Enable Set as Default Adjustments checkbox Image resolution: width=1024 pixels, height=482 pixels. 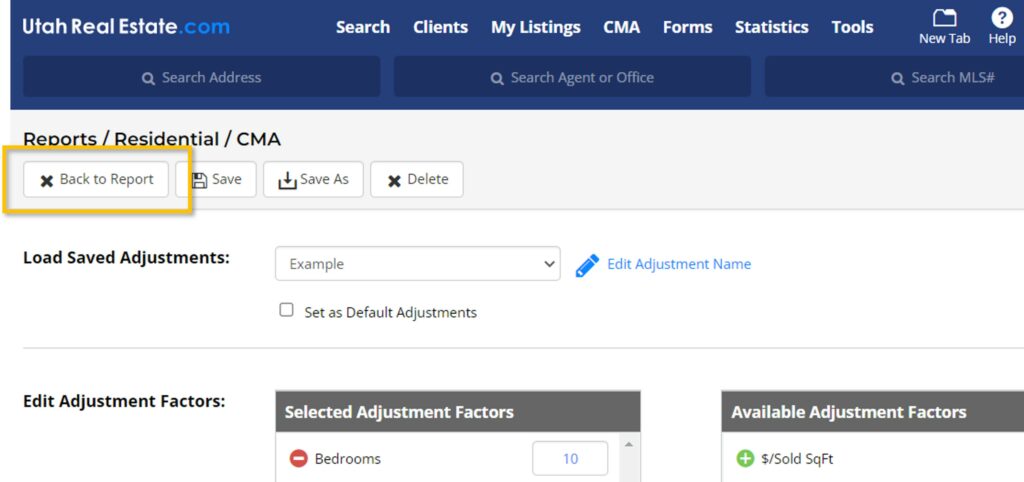point(287,311)
